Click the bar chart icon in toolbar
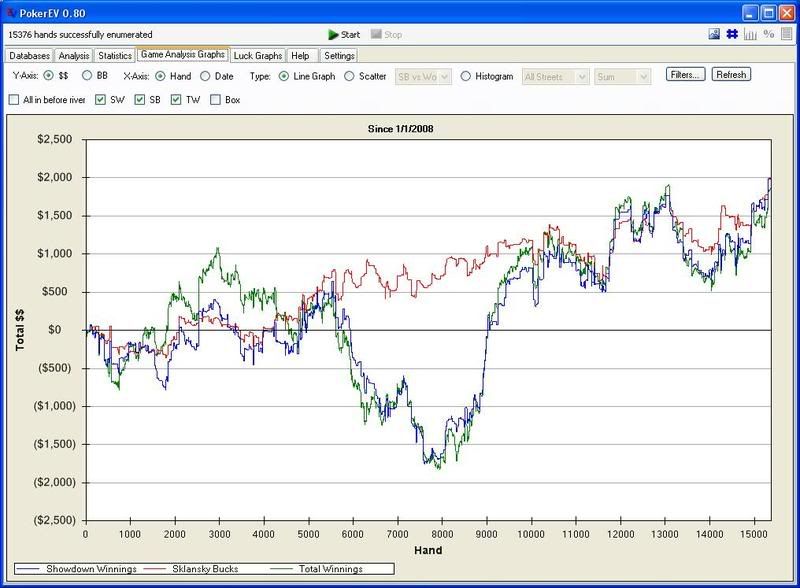Viewport: 800px width, 588px height. pos(750,34)
